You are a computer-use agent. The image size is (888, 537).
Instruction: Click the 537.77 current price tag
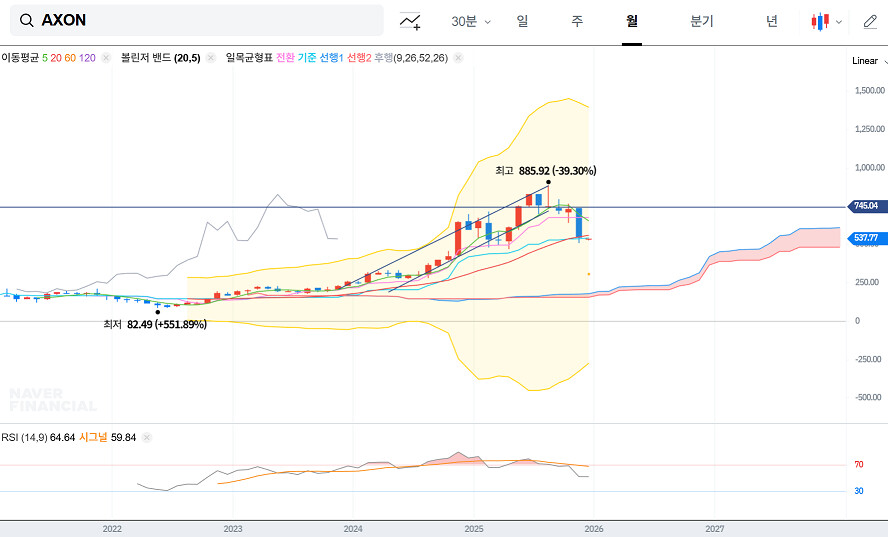(x=866, y=238)
